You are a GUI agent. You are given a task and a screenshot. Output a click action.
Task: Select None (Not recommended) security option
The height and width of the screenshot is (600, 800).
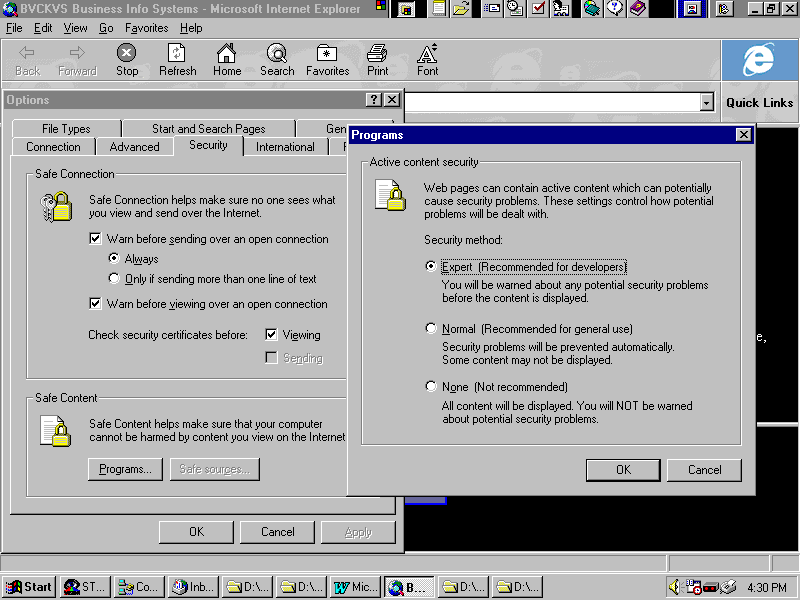(x=431, y=387)
